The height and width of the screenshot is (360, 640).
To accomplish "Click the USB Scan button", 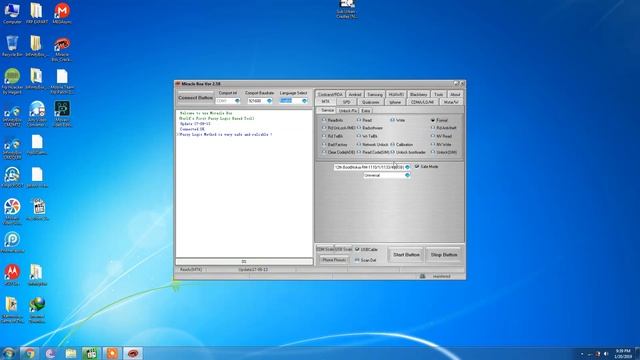I will coord(343,249).
